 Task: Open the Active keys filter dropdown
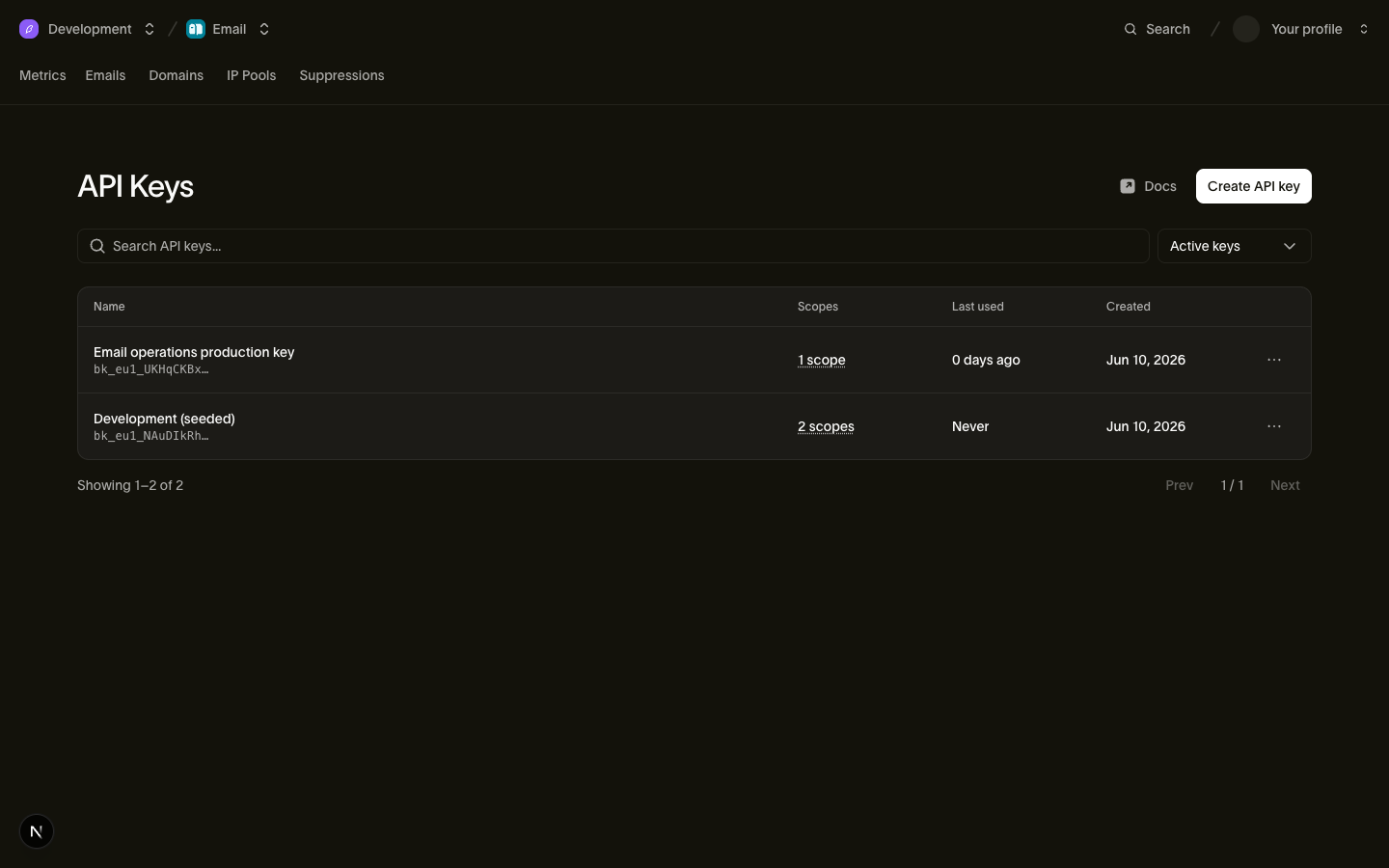tap(1235, 246)
